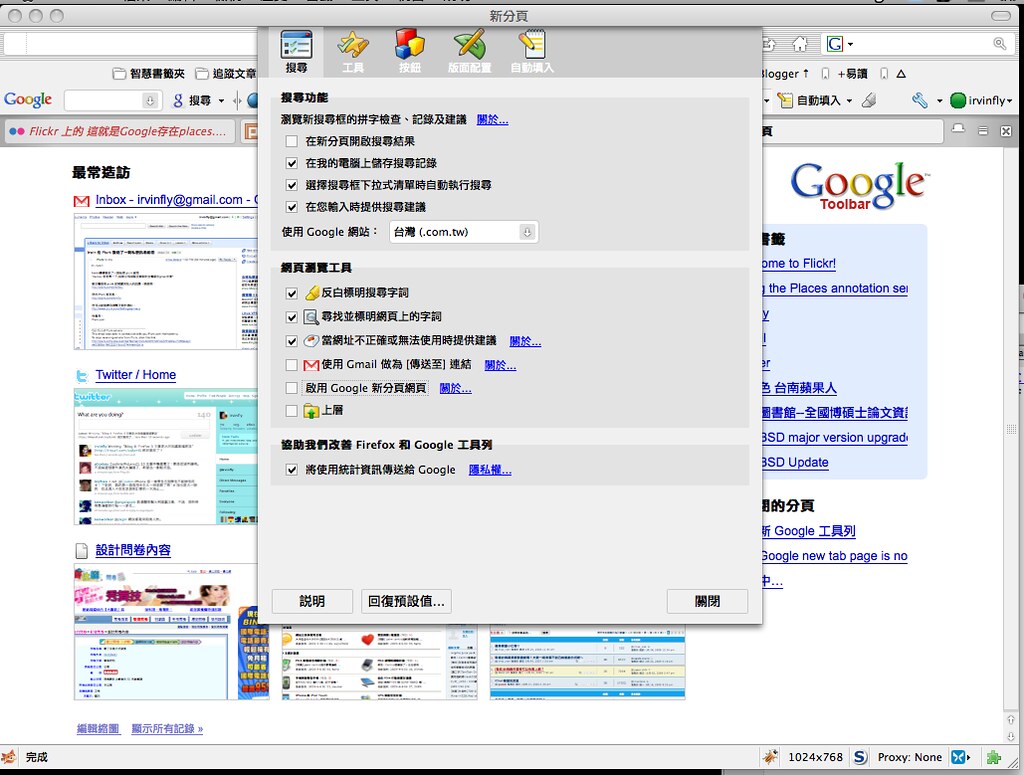The height and width of the screenshot is (775, 1024).
Task: Click the green puzzle extension icon
Action: pyautogui.click(x=993, y=757)
